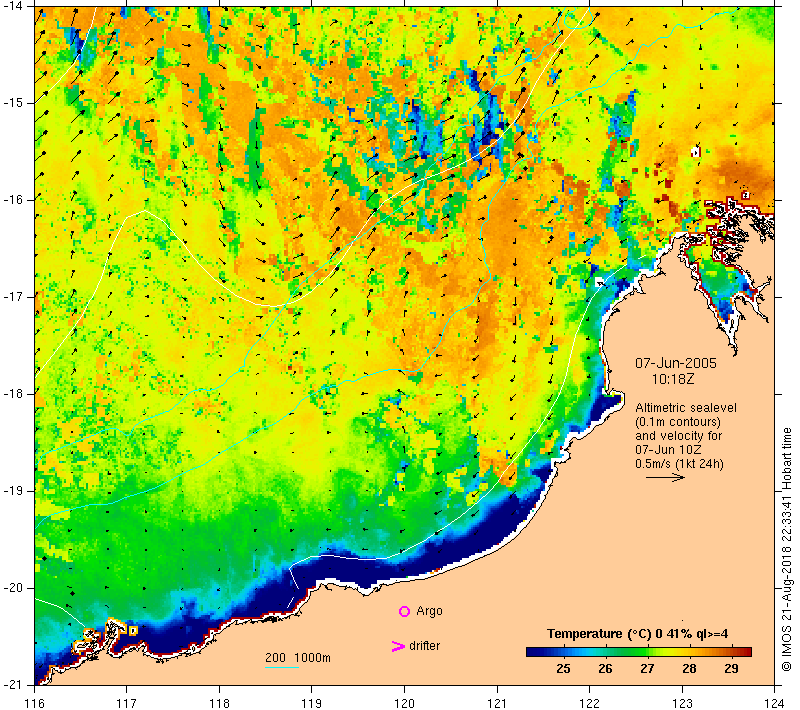Click the longitude axis label '122'
The width and height of the screenshot is (800, 710).
[x=590, y=703]
